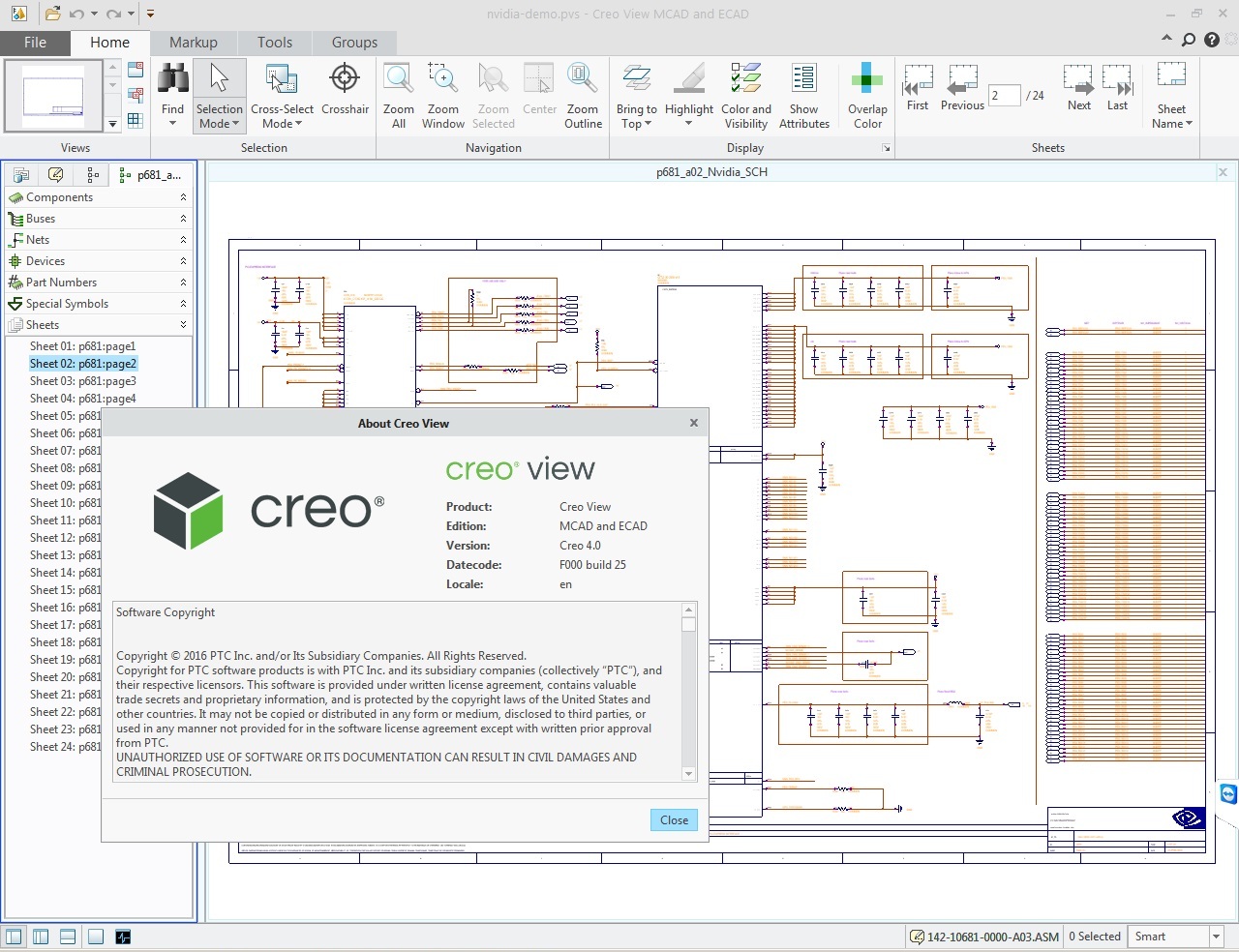The height and width of the screenshot is (952, 1239).
Task: Switch to the Markup tab
Action: pos(194,43)
